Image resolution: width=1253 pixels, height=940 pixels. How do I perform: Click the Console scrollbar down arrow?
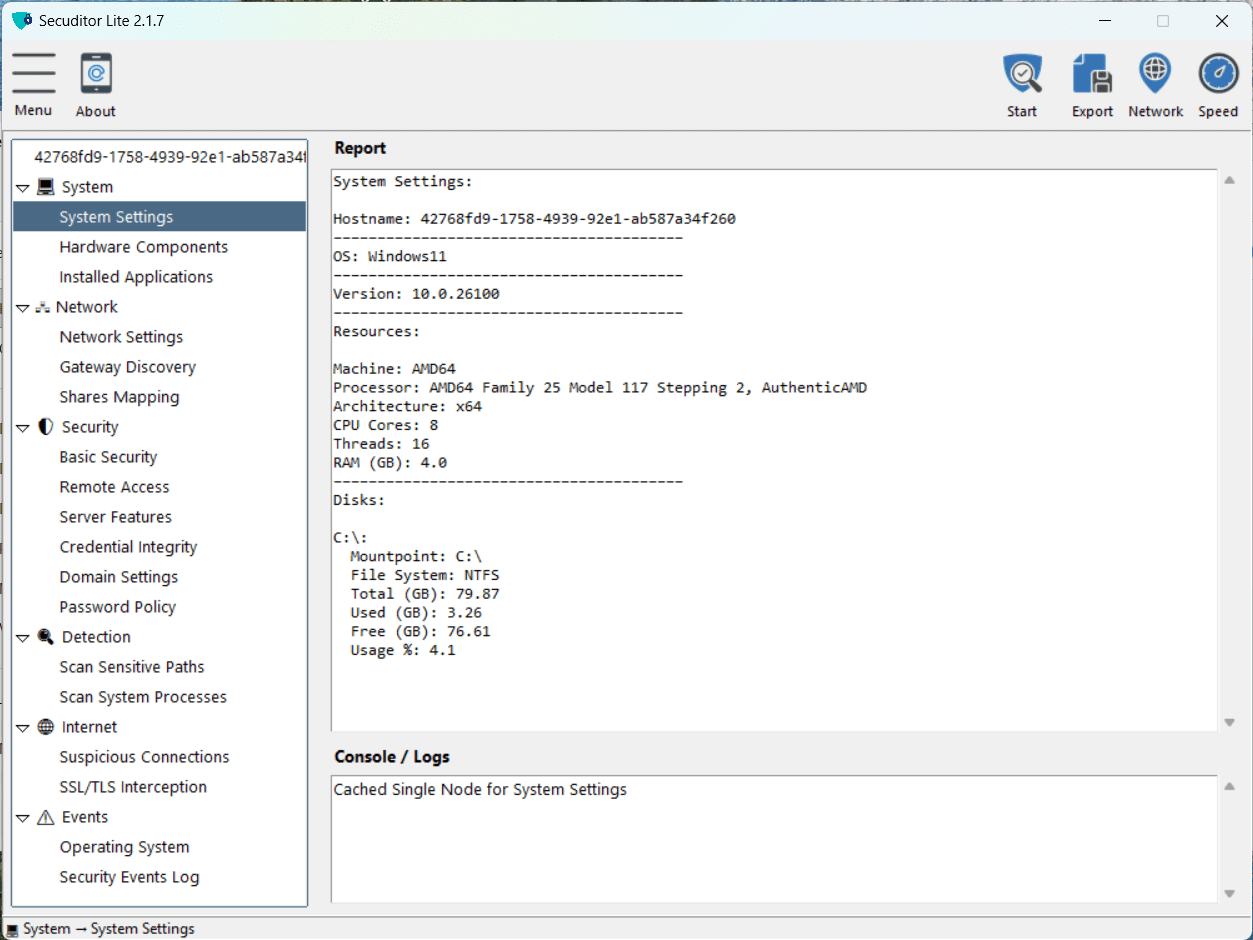coord(1230,893)
